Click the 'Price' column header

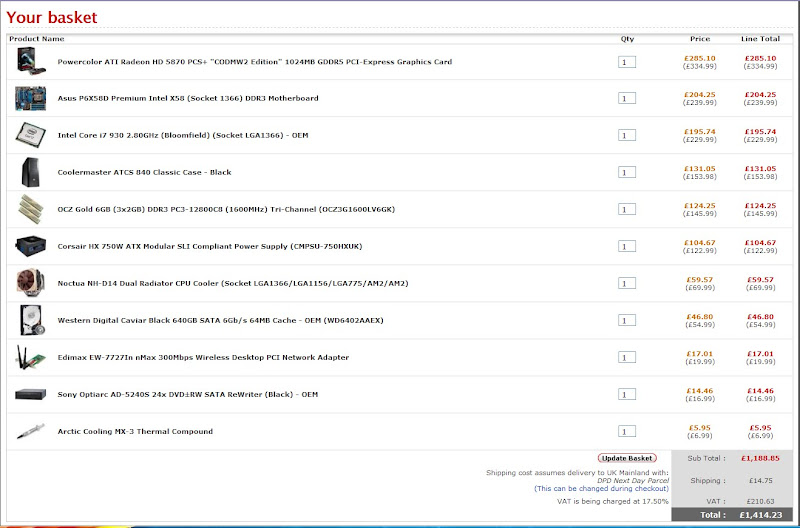pyautogui.click(x=700, y=39)
